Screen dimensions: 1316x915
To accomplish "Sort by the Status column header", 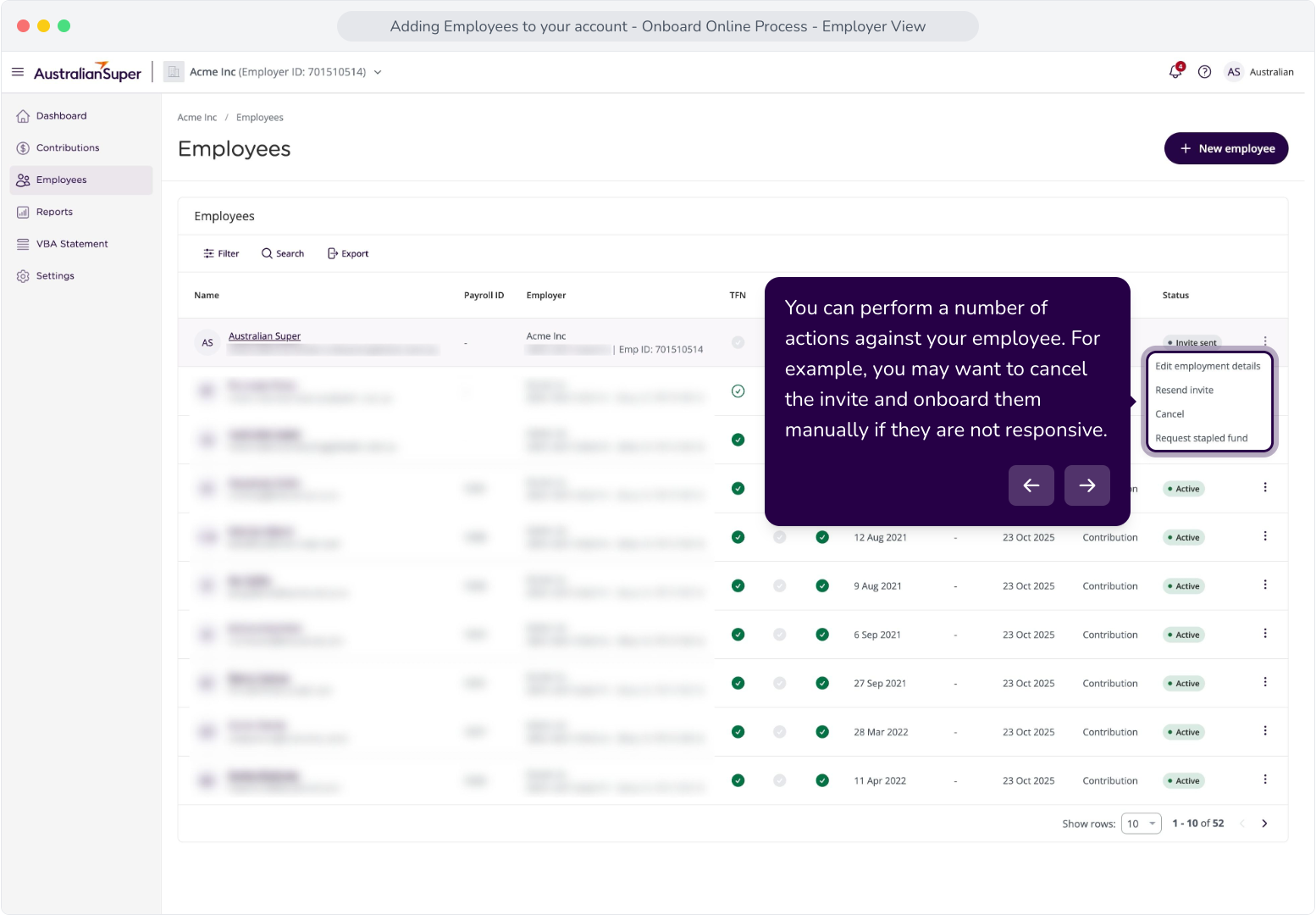I will [1175, 296].
